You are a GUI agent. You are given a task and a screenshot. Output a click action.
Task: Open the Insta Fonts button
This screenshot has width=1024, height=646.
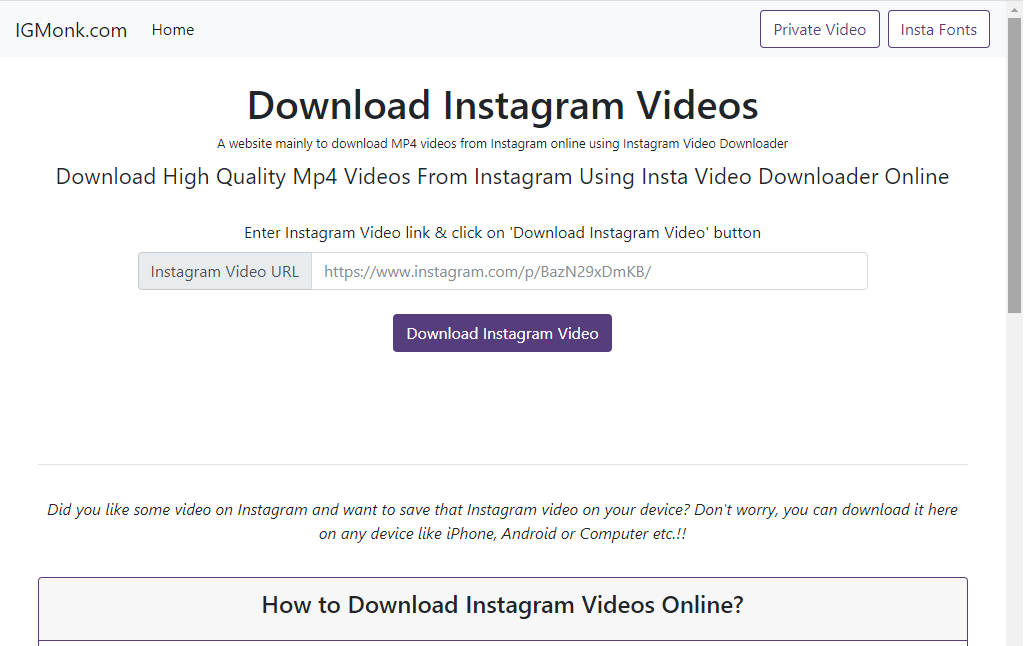click(x=938, y=29)
